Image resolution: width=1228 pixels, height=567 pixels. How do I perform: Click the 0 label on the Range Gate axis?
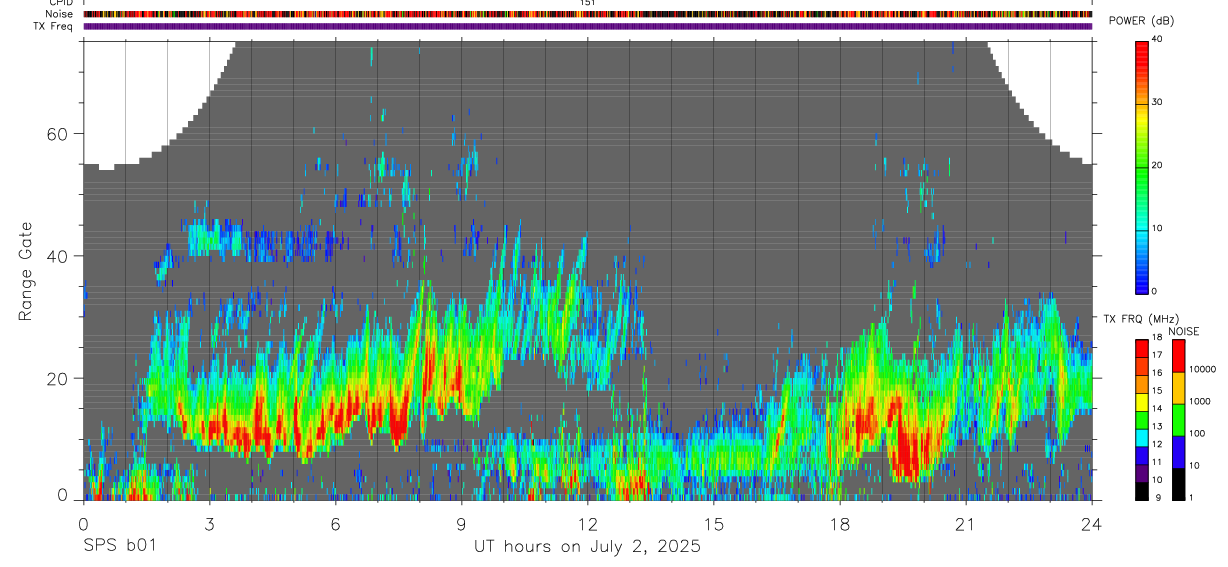[64, 495]
